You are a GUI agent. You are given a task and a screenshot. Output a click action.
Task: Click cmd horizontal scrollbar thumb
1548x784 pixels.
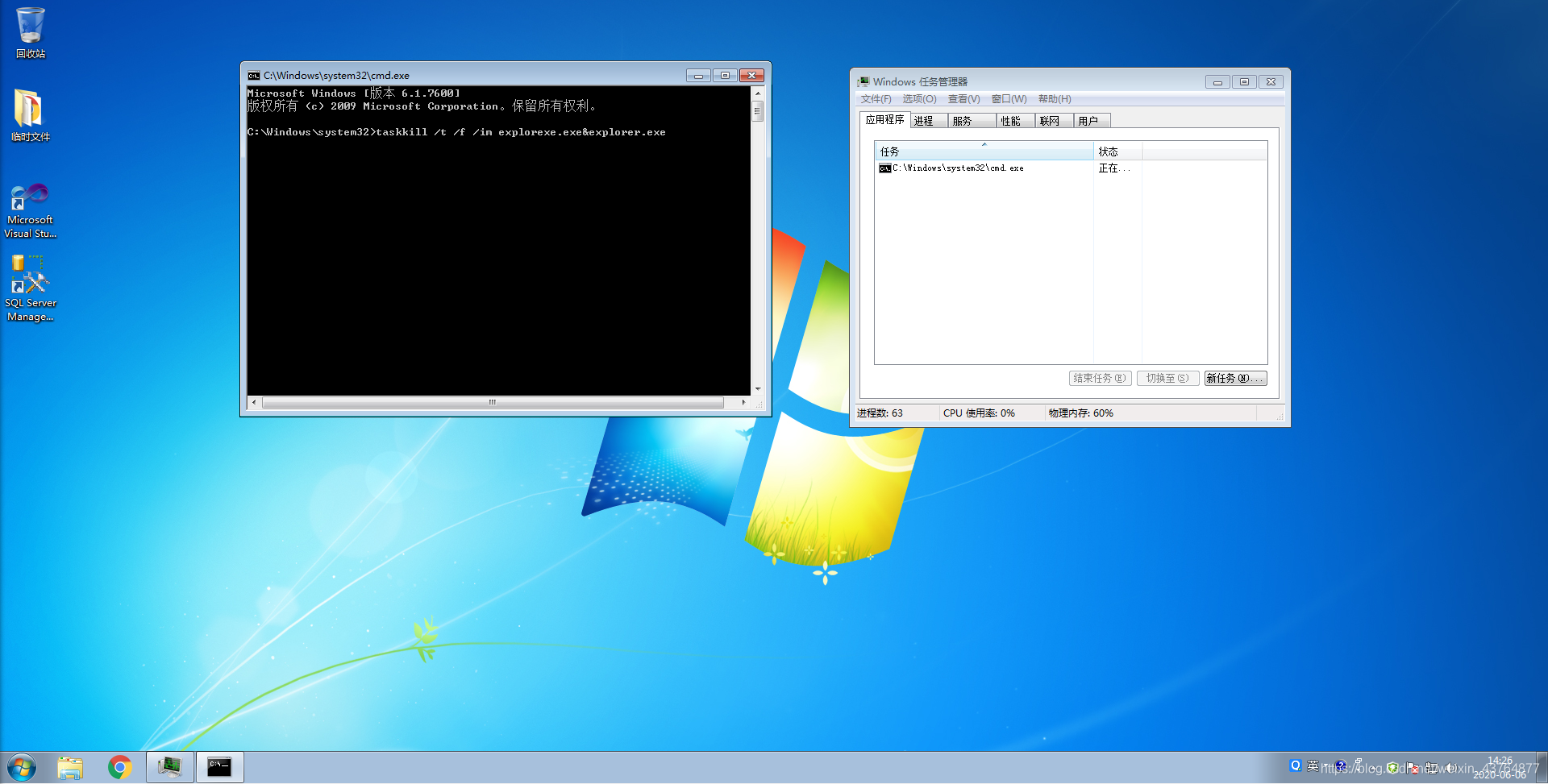[493, 402]
